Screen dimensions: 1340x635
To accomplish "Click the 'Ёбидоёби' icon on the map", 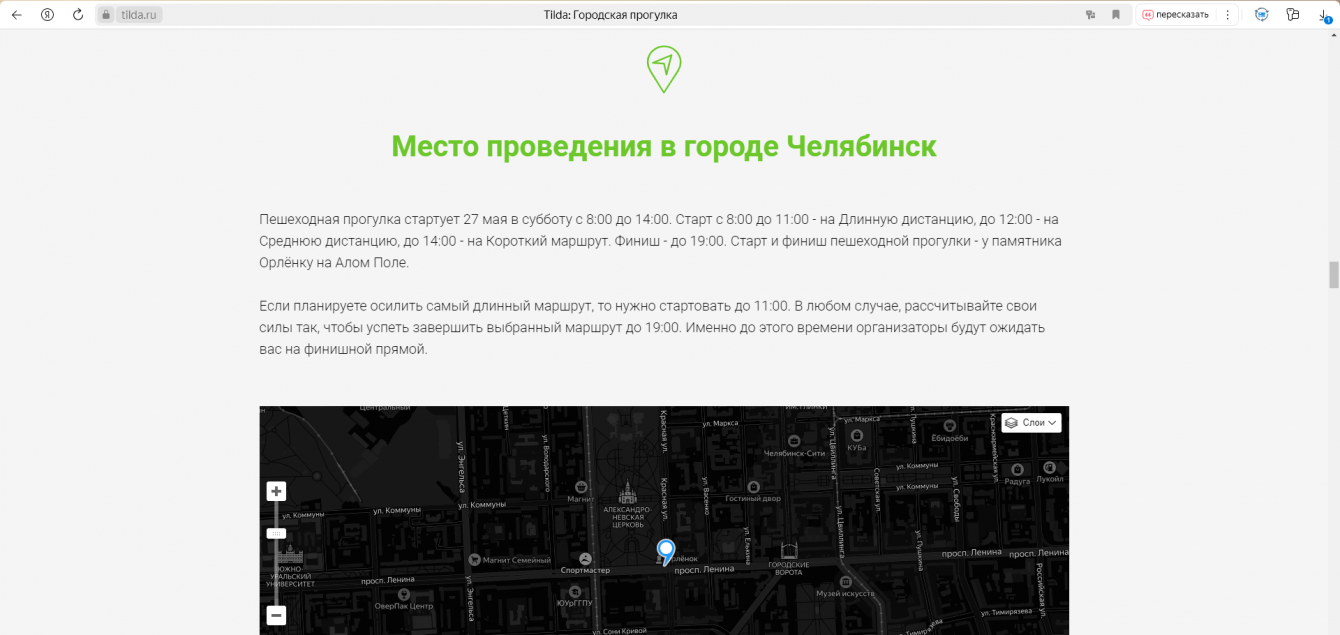I will (x=949, y=425).
